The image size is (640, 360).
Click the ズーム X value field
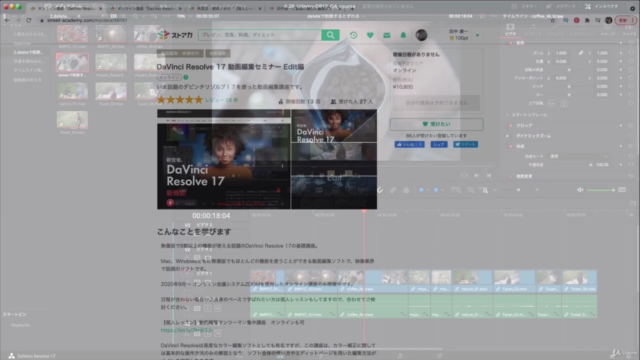[562, 53]
